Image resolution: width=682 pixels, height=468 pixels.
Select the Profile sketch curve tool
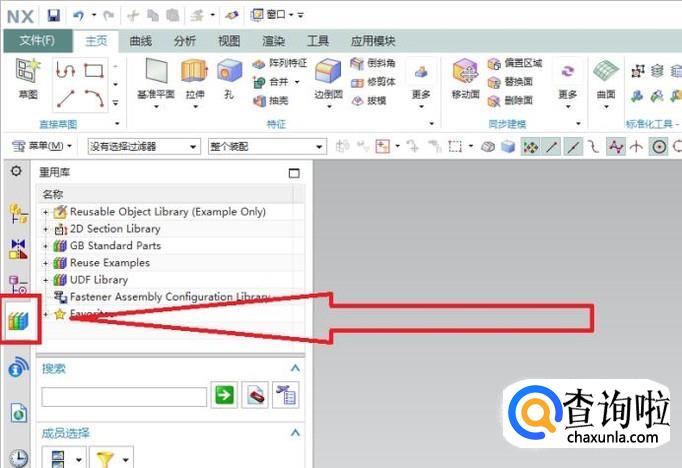66,70
